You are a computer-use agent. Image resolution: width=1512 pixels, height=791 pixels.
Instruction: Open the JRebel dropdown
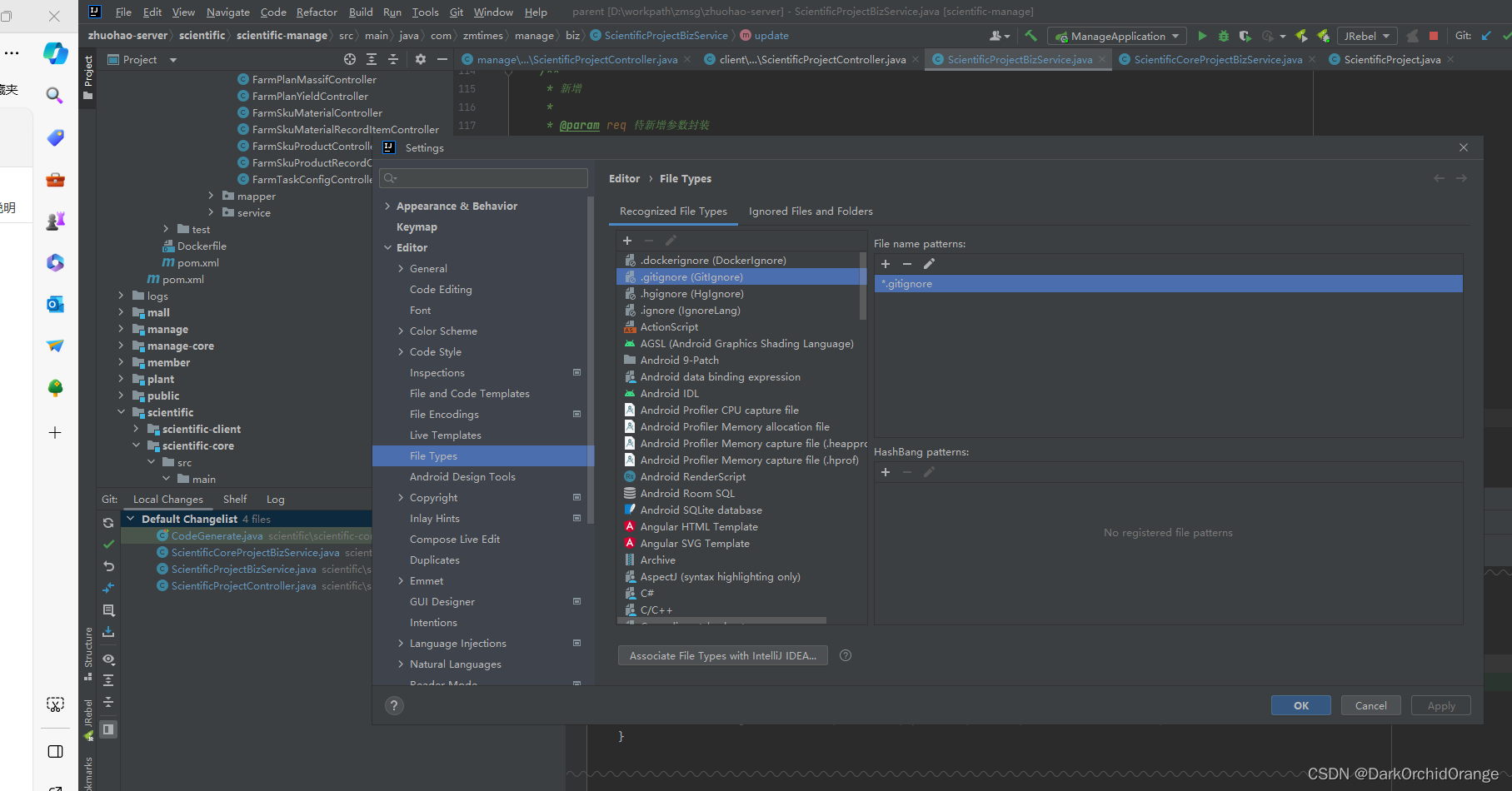1367,36
